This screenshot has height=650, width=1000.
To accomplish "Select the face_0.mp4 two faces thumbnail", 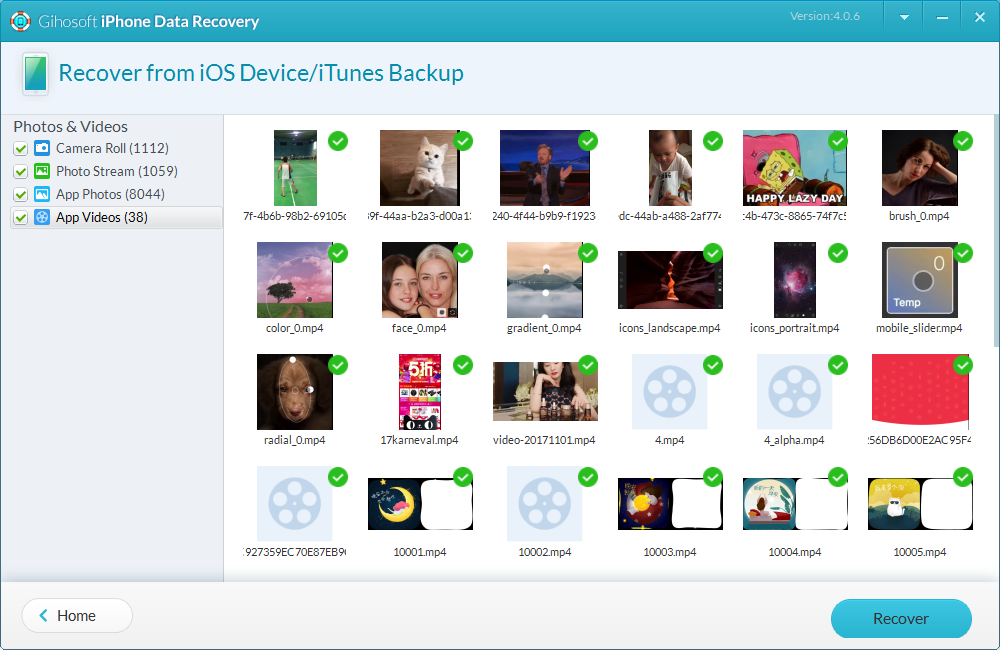I will coord(420,279).
